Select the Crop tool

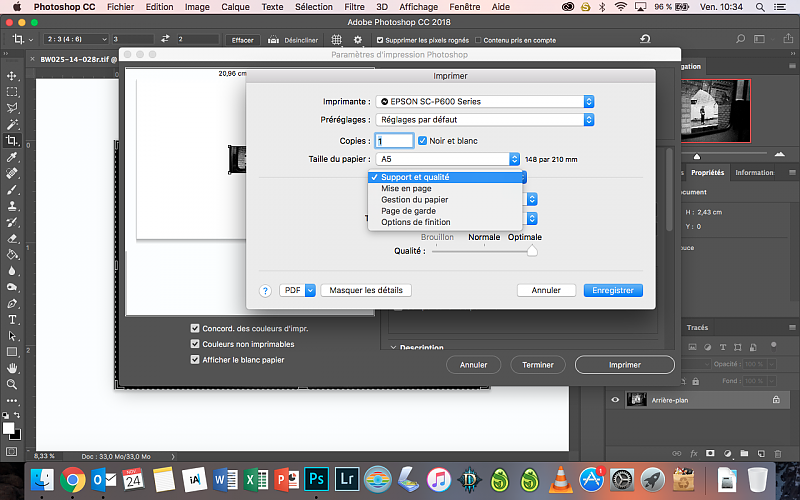12,141
